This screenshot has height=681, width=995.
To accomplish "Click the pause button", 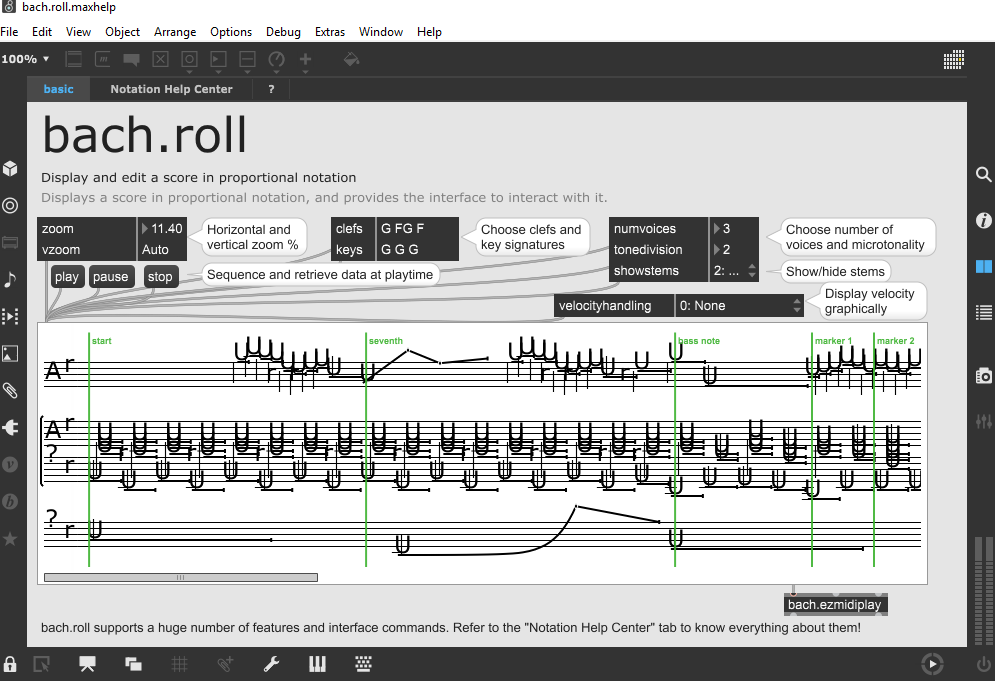I will pos(110,277).
